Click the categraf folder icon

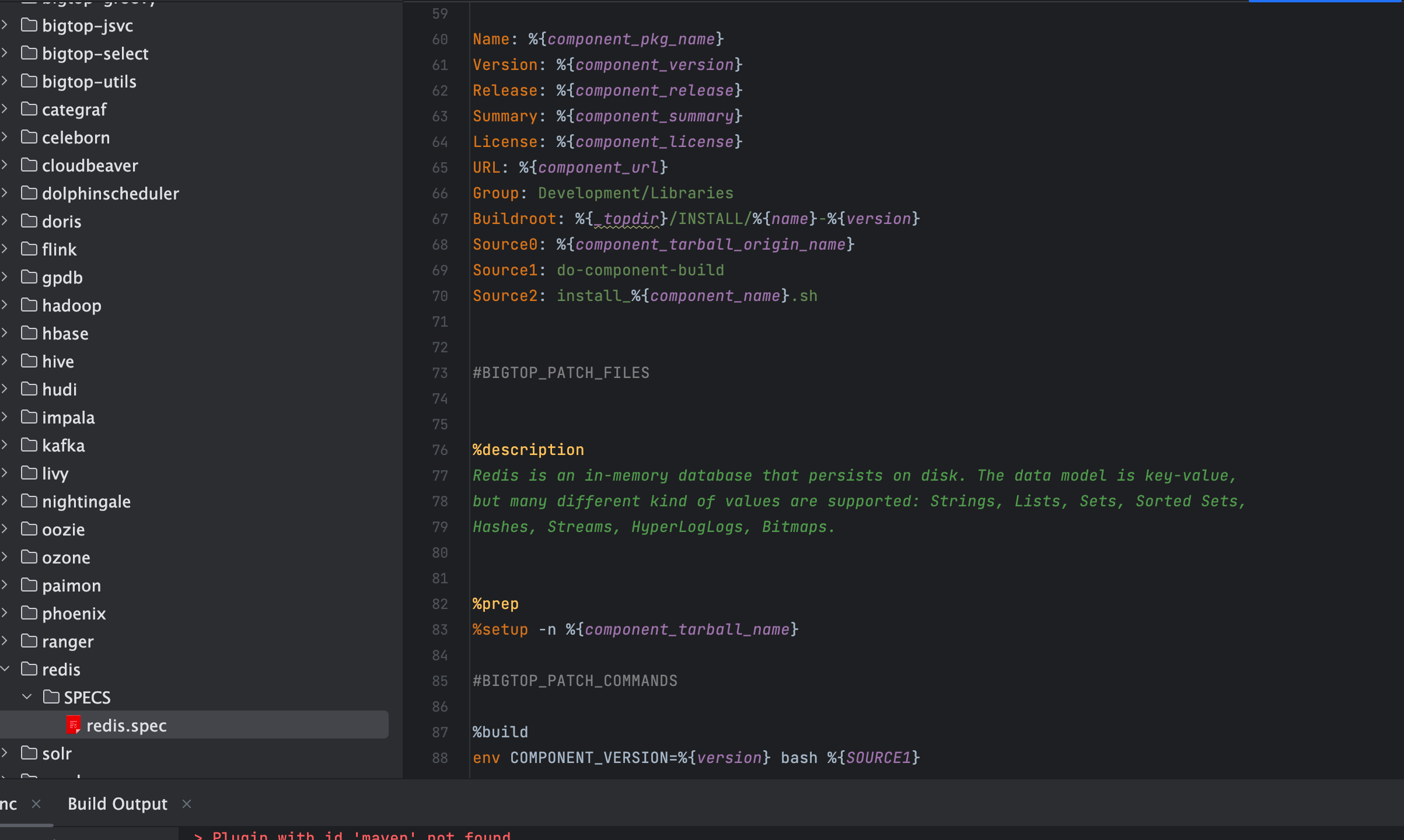29,109
